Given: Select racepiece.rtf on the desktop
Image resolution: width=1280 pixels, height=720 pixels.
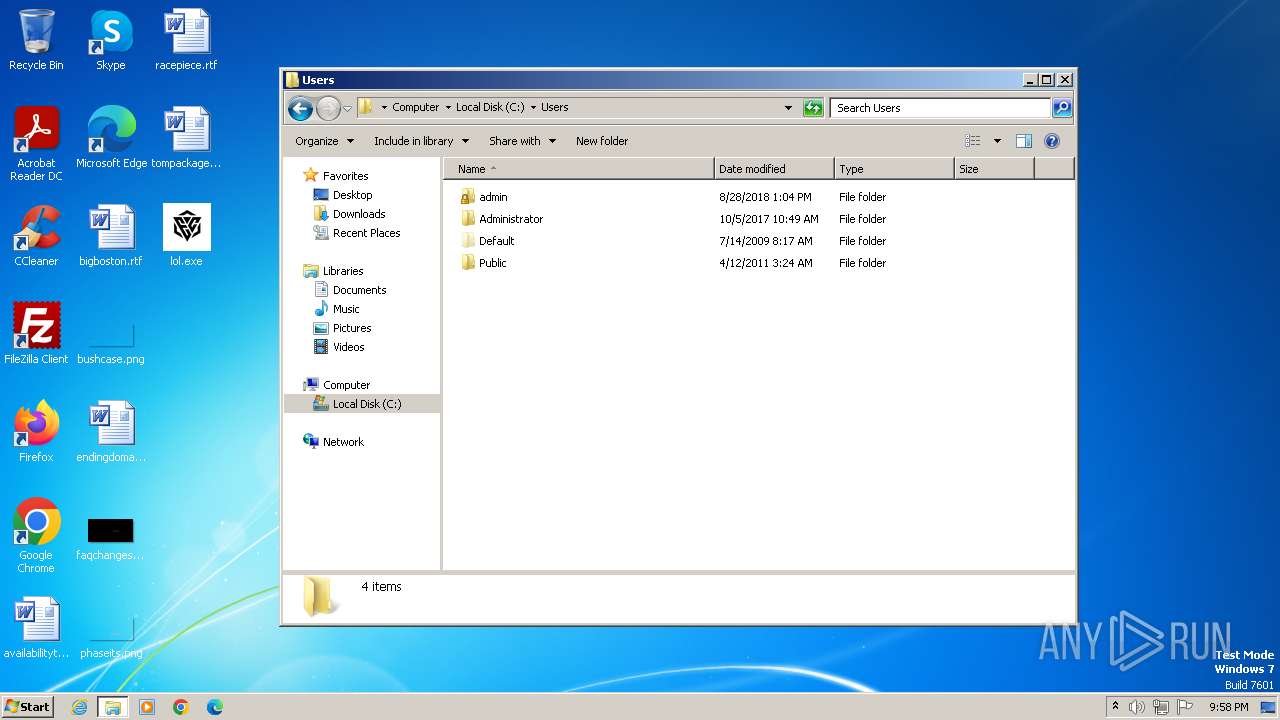Looking at the screenshot, I should 186,40.
